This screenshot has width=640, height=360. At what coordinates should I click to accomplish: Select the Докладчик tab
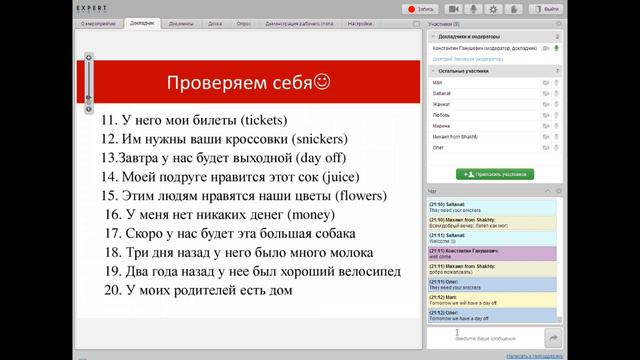pyautogui.click(x=142, y=23)
